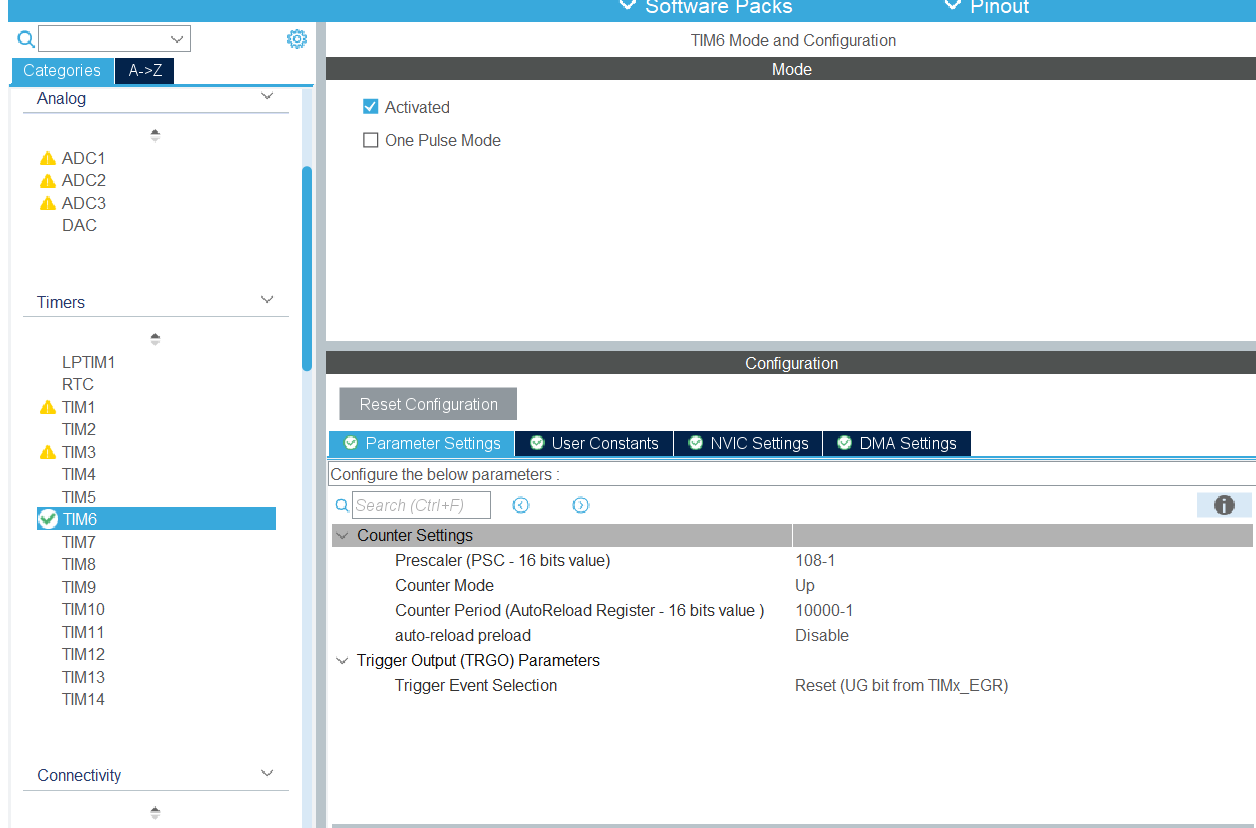Select RTC in the Timers list

pyautogui.click(x=78, y=384)
